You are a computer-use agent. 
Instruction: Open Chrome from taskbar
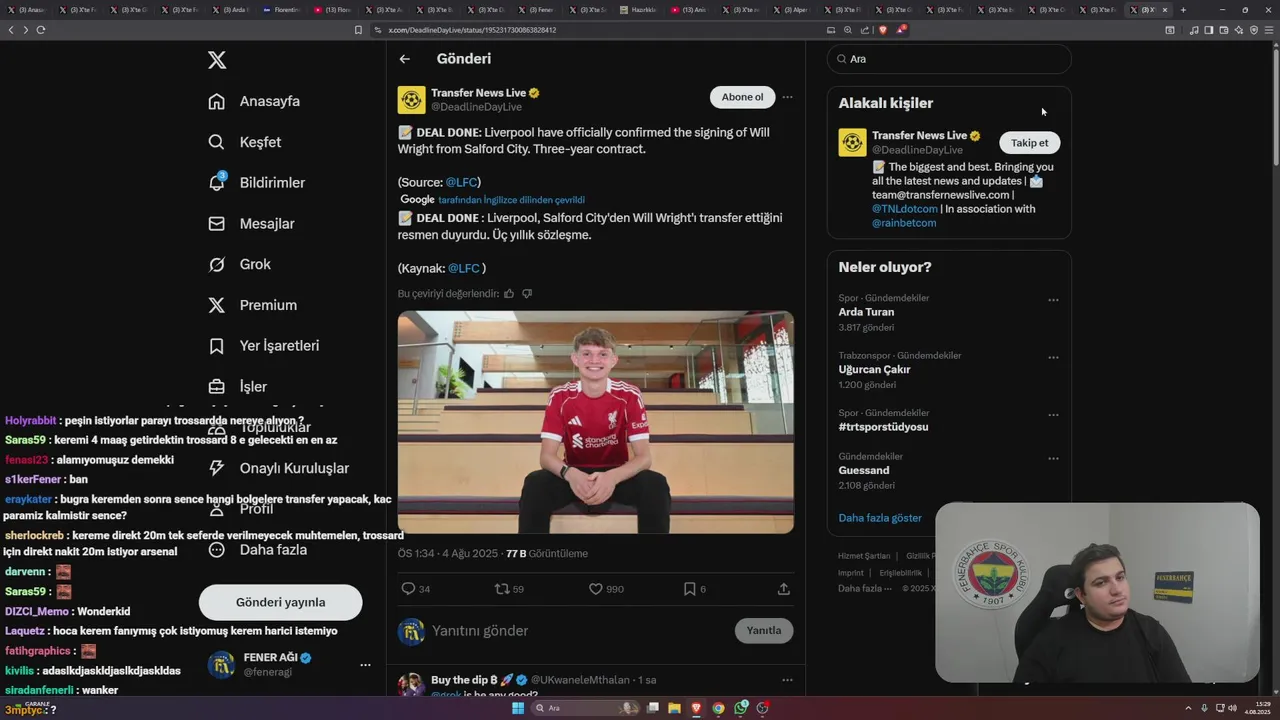click(x=718, y=708)
